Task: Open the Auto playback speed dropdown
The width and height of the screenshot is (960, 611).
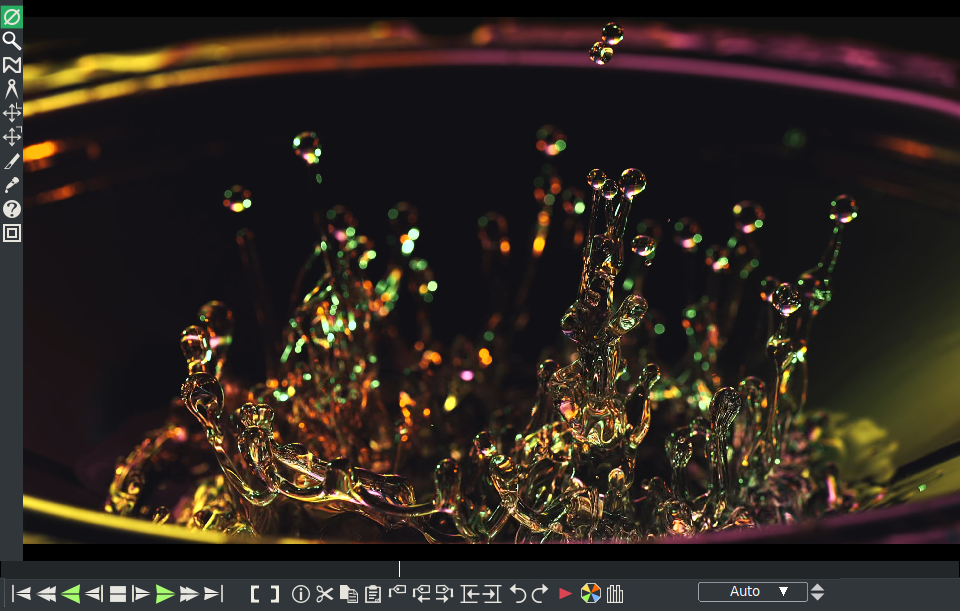Action: point(752,591)
